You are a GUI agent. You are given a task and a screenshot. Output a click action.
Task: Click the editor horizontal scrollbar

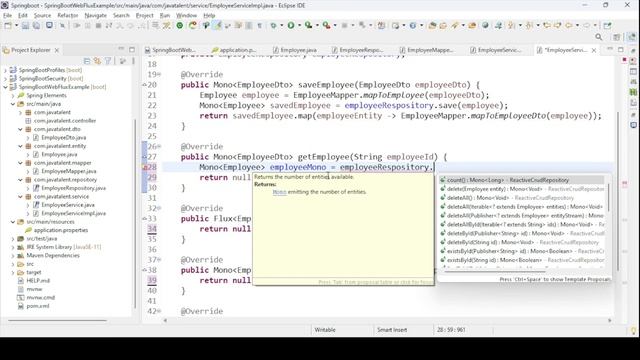(x=387, y=321)
